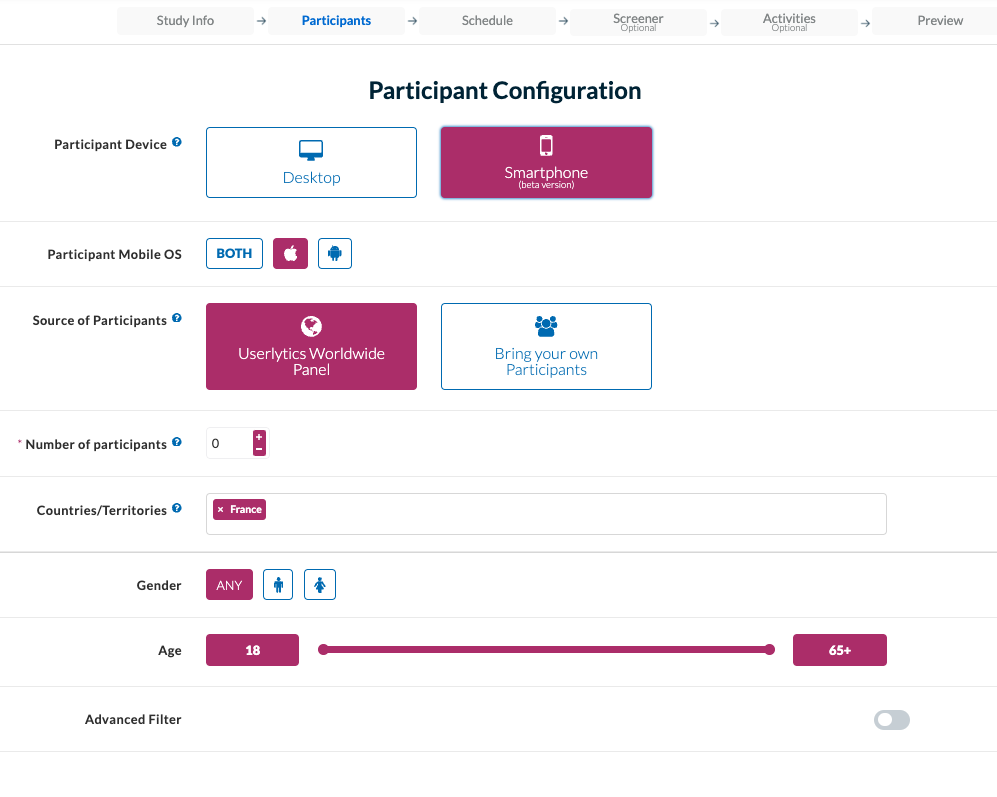Screen dimensions: 997x797
Task: Click the globe icon on Userlytics Worldwide Panel
Action: tap(311, 325)
